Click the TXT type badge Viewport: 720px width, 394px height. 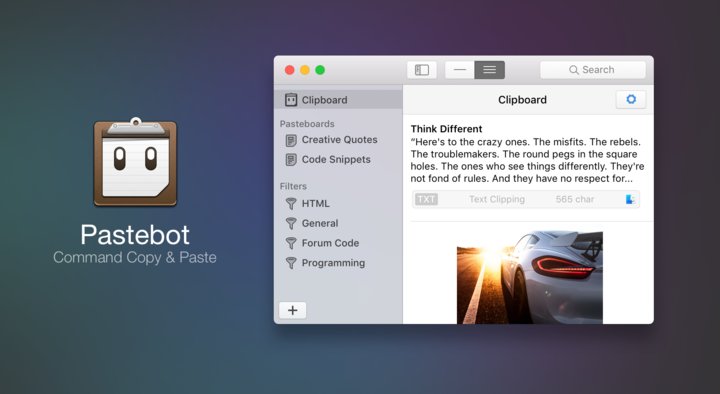(426, 199)
